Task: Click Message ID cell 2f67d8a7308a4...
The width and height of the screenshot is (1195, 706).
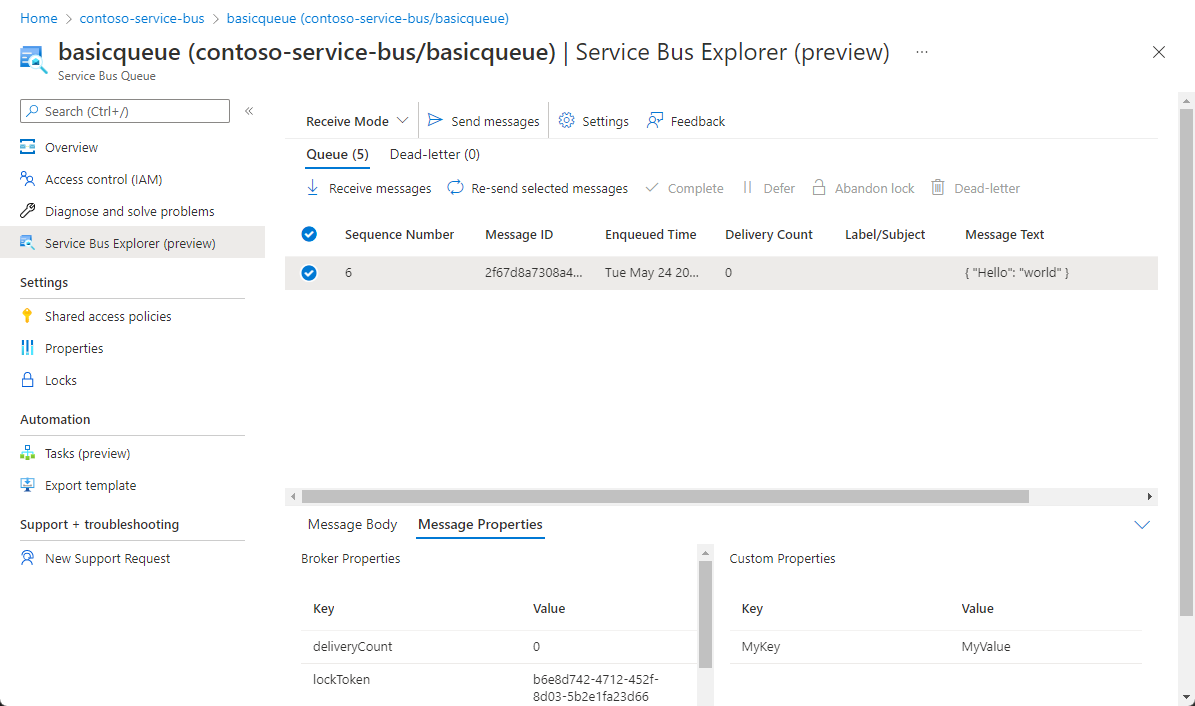Action: point(533,272)
